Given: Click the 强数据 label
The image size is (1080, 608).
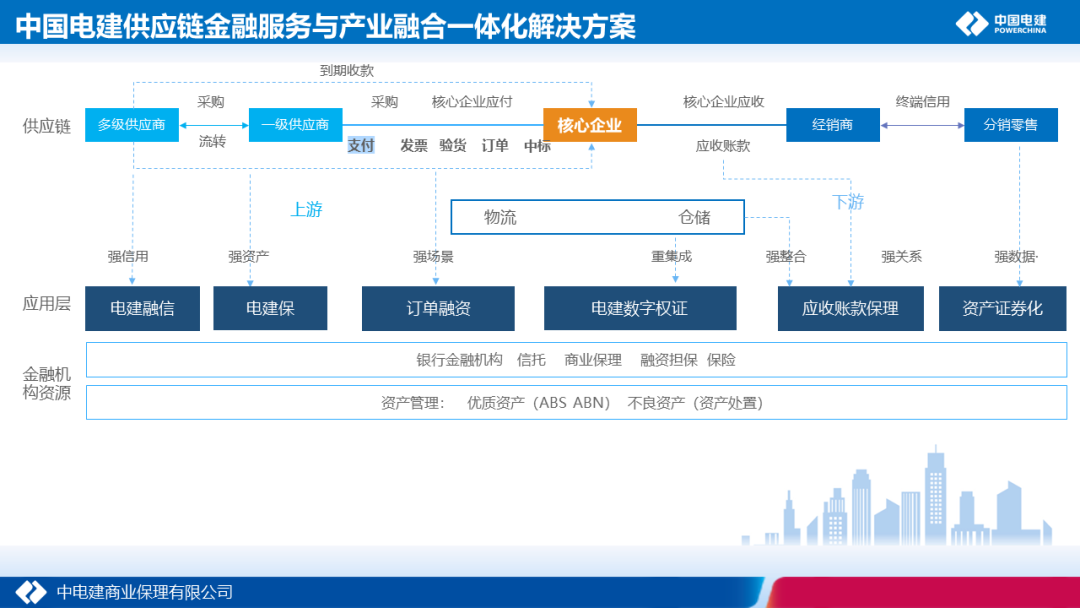Looking at the screenshot, I should point(1015,257).
